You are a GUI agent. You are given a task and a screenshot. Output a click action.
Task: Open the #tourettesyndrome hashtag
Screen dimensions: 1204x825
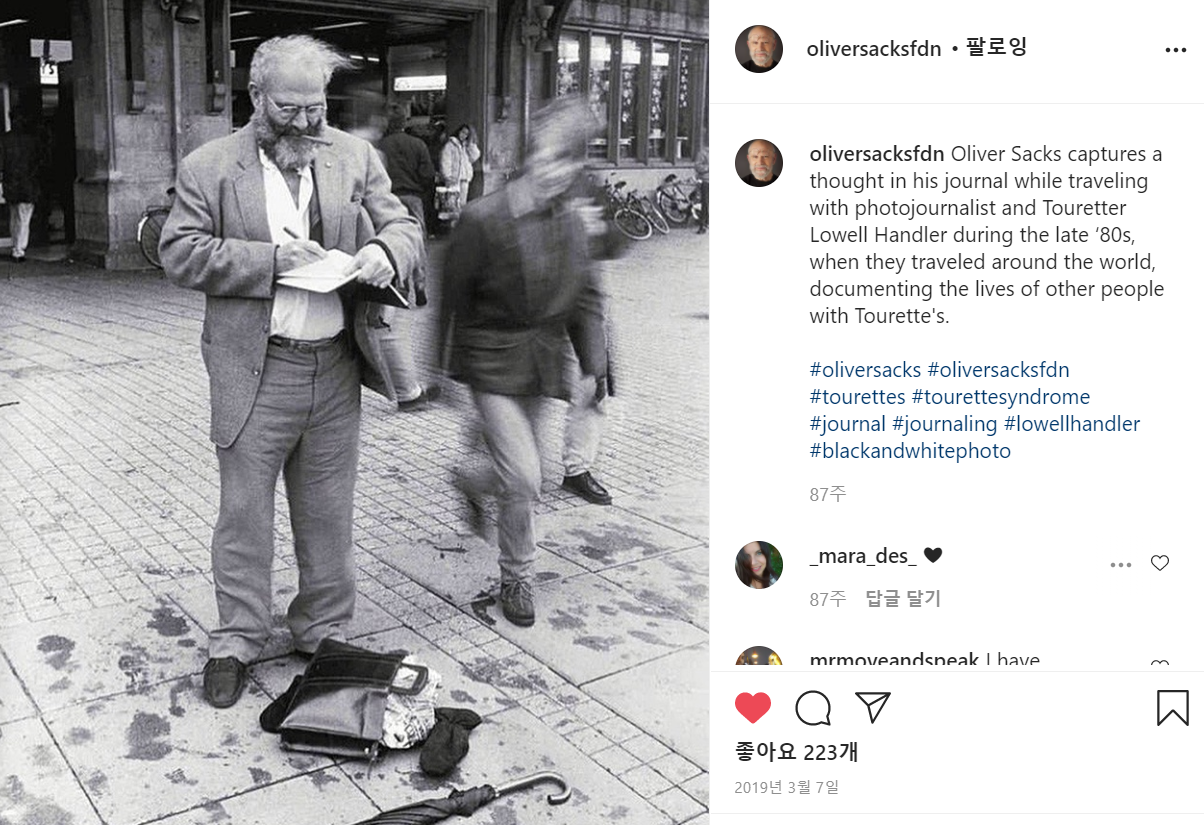tap(1000, 397)
